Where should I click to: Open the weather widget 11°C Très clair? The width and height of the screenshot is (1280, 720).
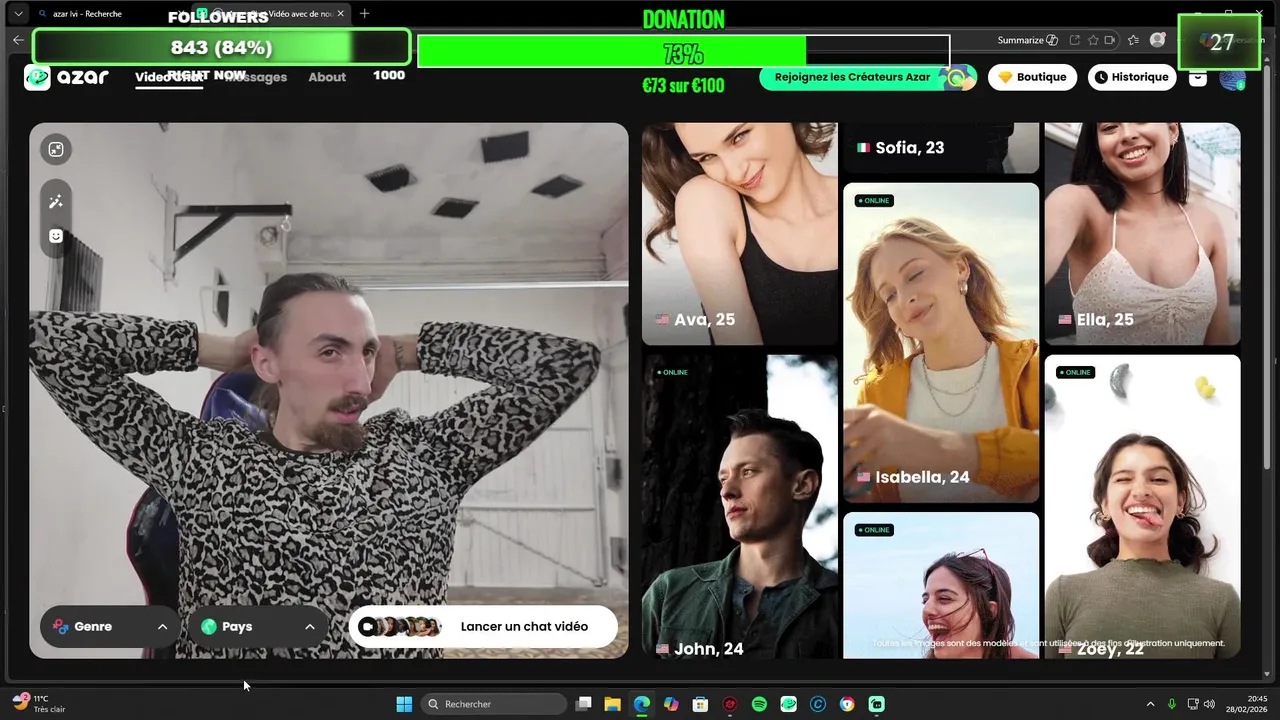[40, 704]
